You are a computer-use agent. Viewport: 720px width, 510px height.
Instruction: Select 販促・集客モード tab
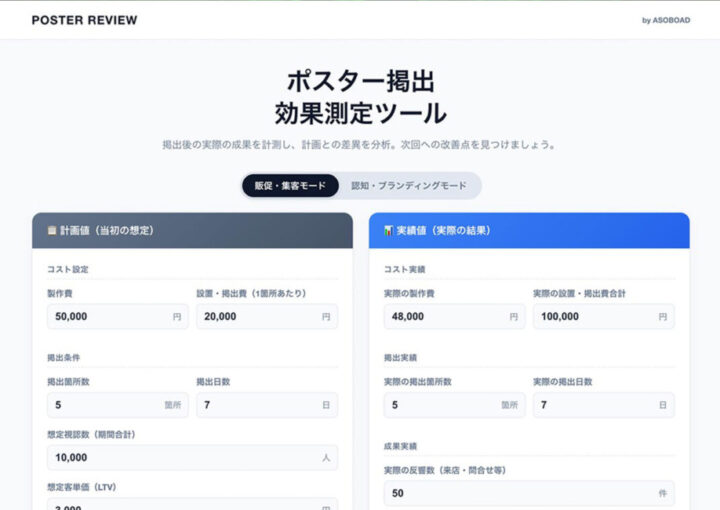point(290,185)
